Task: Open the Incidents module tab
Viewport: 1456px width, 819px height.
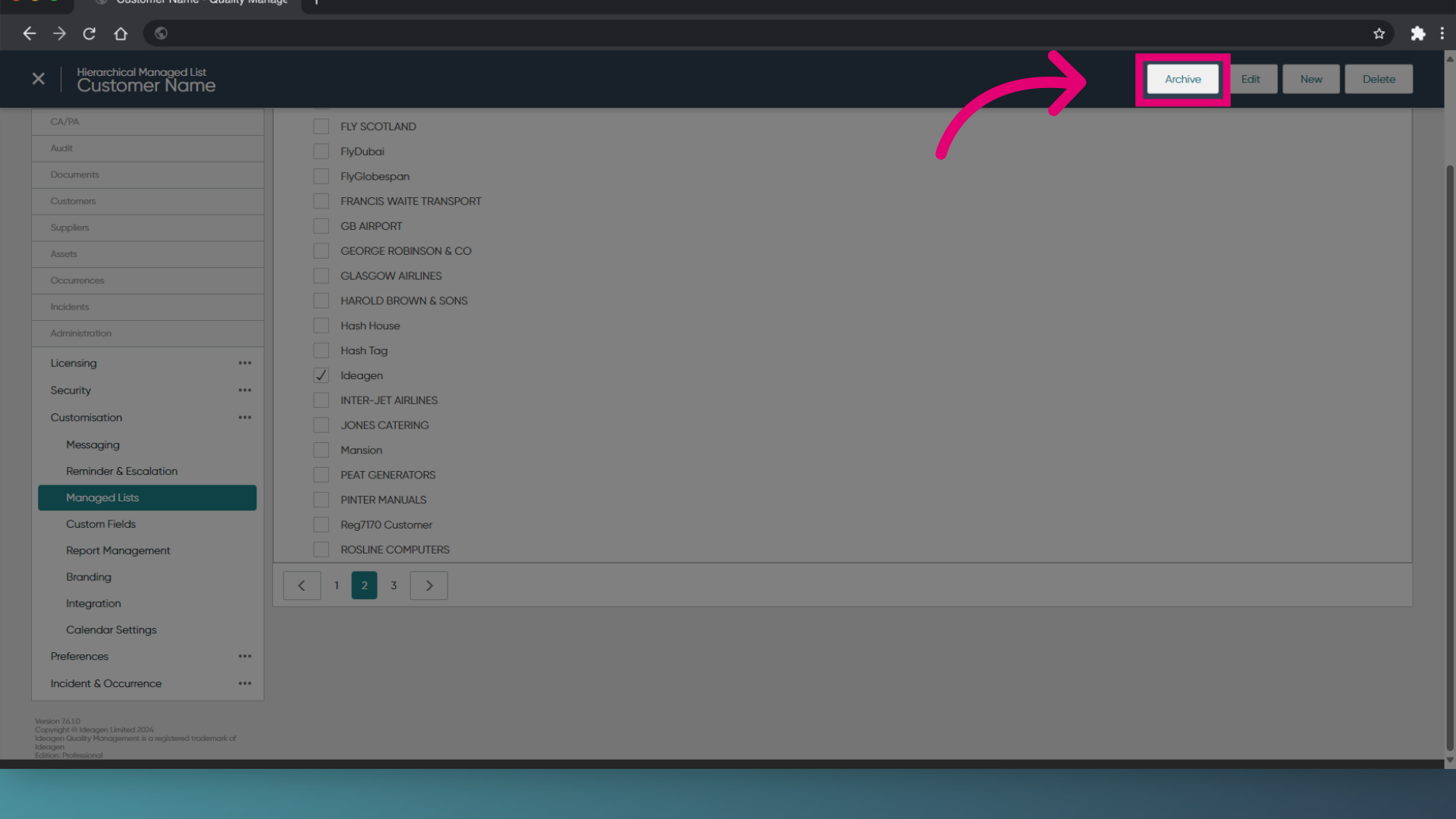Action: pos(148,308)
